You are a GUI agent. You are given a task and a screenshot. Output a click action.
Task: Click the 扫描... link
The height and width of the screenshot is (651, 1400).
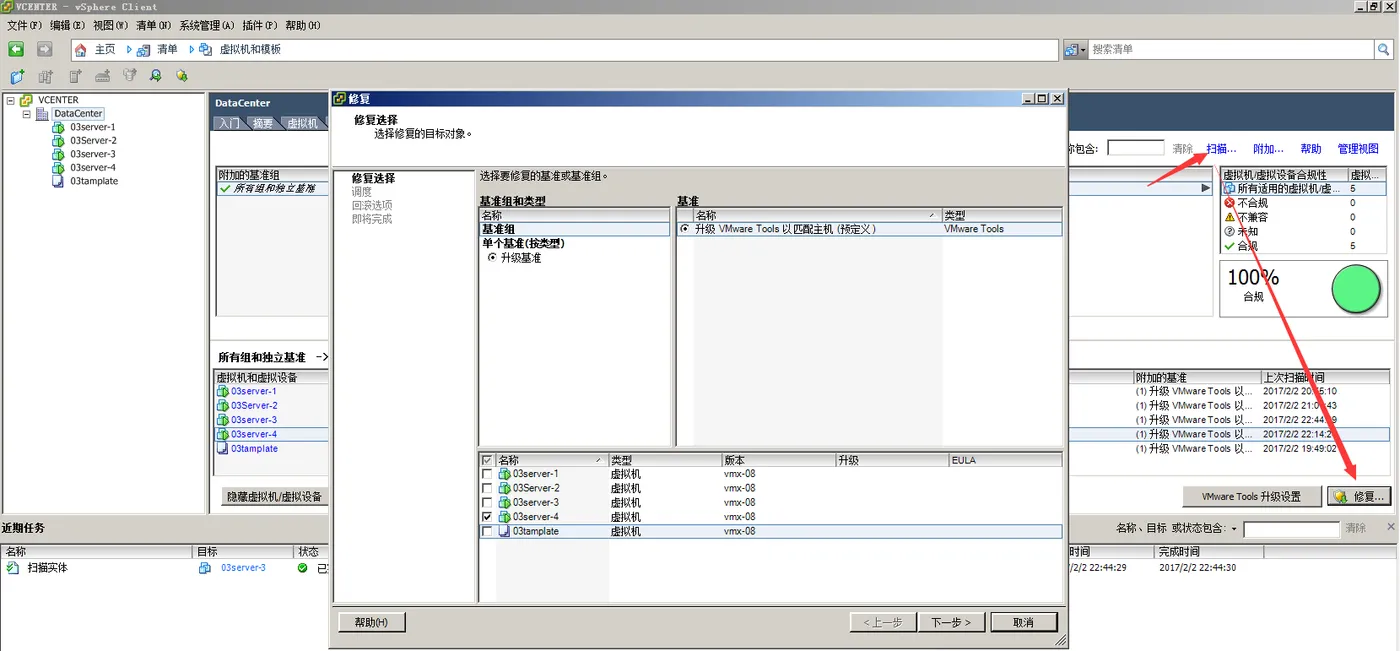click(x=1221, y=149)
